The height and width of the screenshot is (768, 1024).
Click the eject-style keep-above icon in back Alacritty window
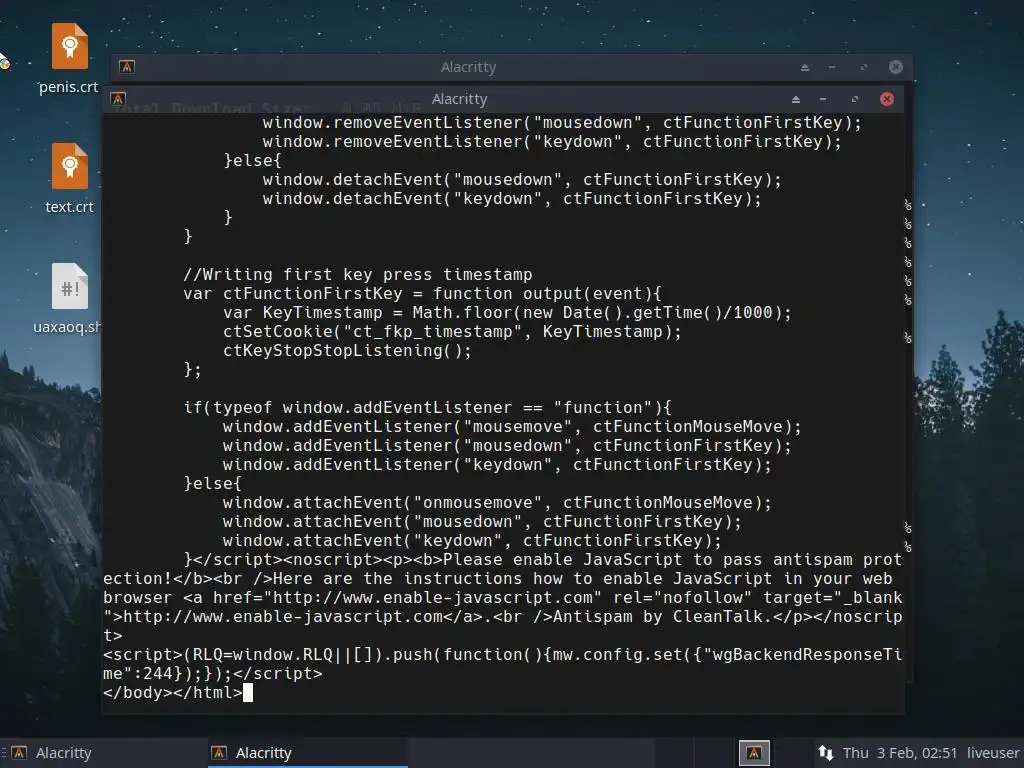point(805,67)
